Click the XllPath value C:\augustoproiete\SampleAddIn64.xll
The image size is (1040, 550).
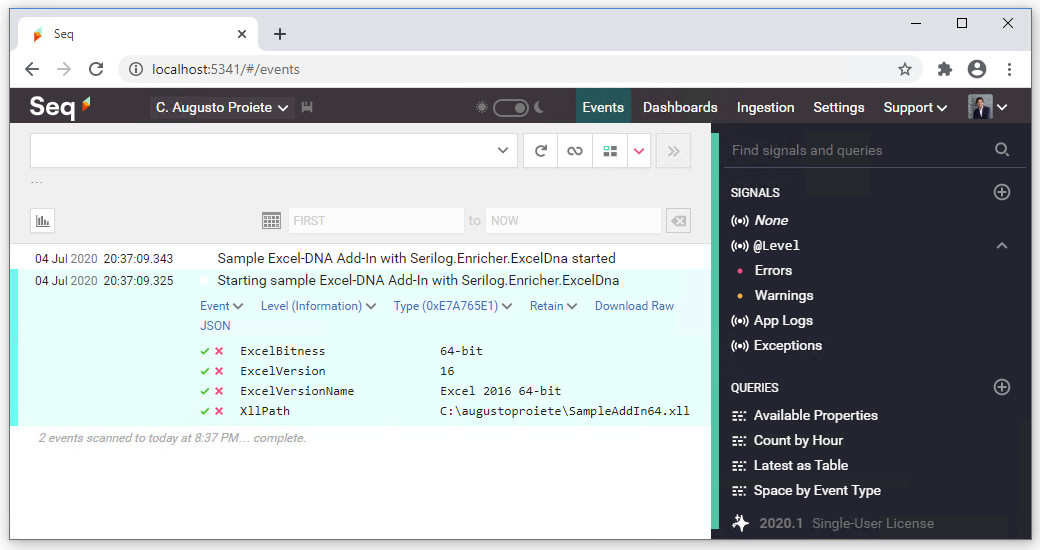(564, 411)
